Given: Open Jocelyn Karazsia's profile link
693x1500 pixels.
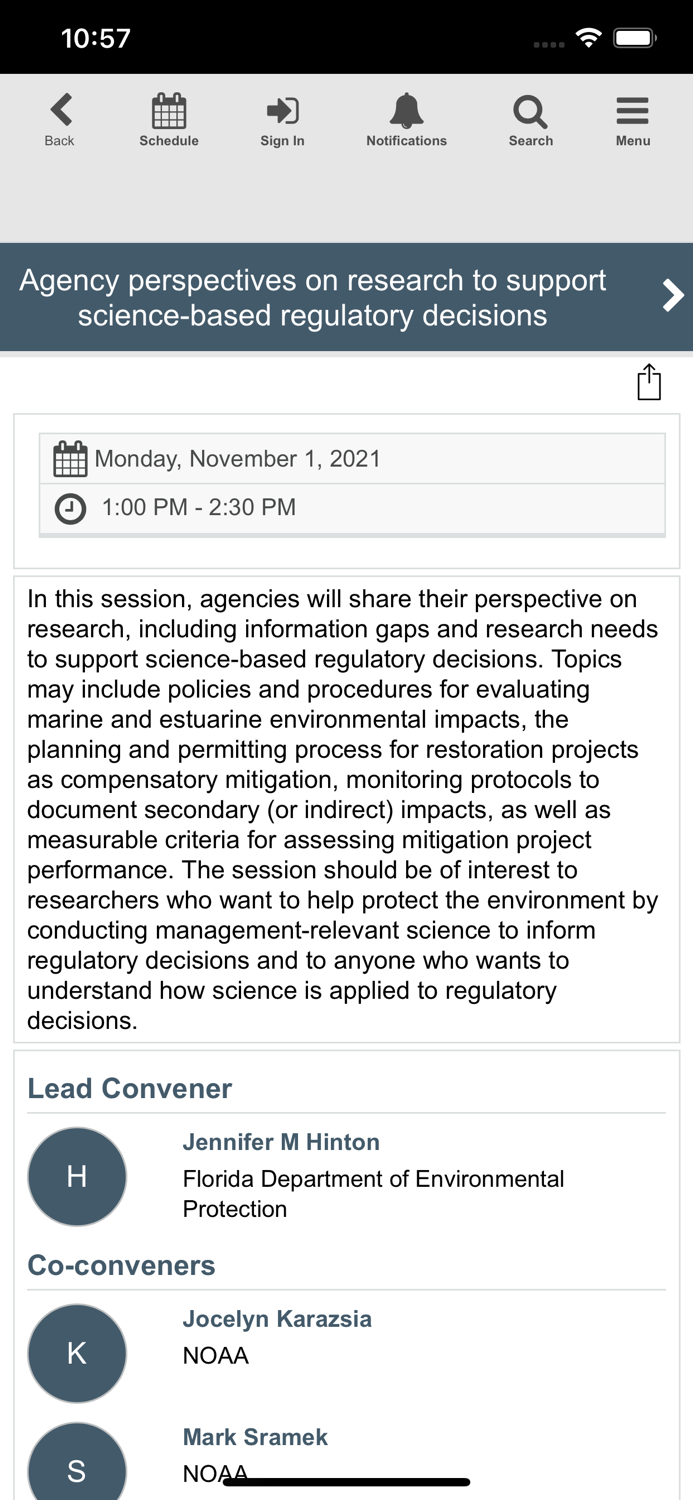Looking at the screenshot, I should [277, 1319].
